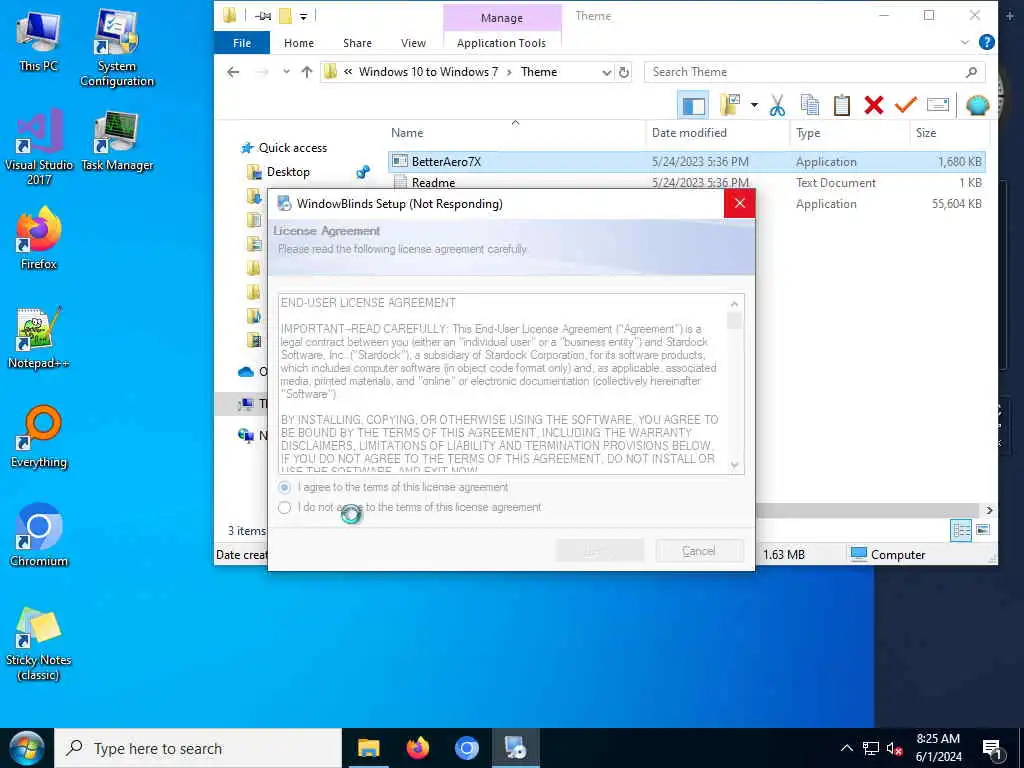1024x768 pixels.
Task: Open the View ribbon tab
Action: tap(413, 42)
